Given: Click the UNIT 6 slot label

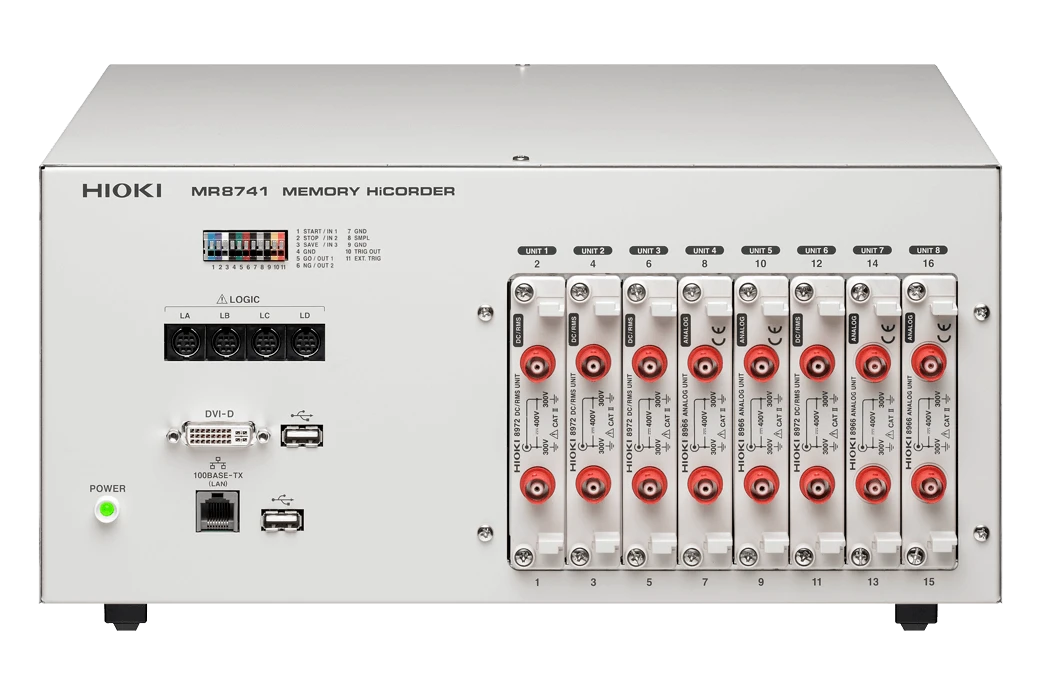Looking at the screenshot, I should pos(816,251).
